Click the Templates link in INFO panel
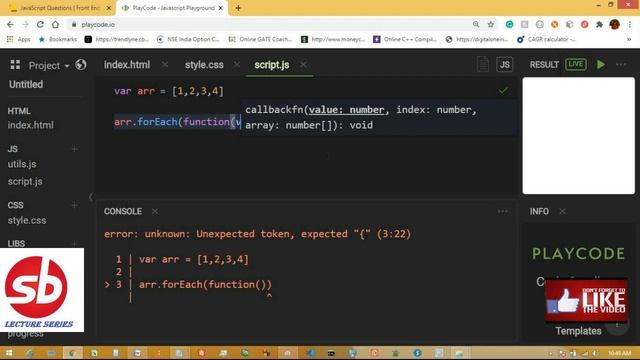640x360 pixels. (x=578, y=331)
